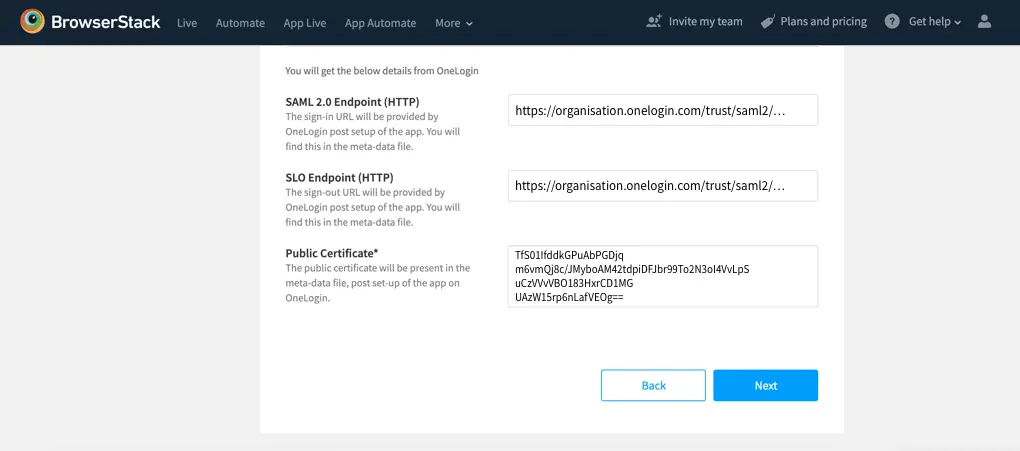Image resolution: width=1020 pixels, height=451 pixels.
Task: Click the add-person icon beside Invite my team
Action: point(654,21)
